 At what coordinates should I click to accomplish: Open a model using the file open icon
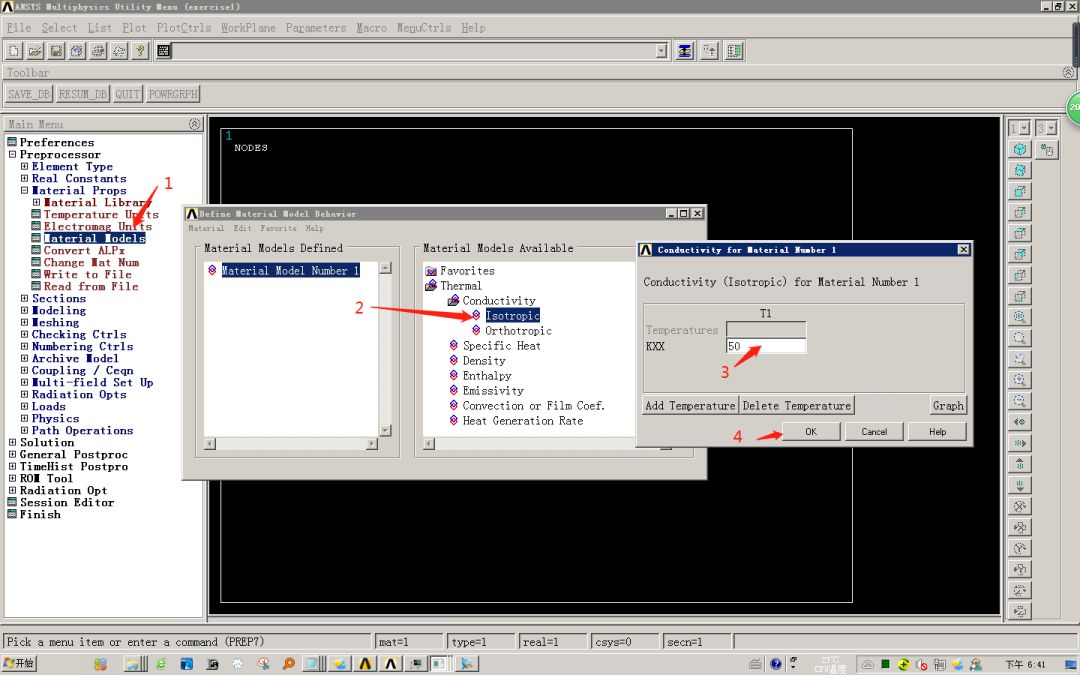(34, 50)
